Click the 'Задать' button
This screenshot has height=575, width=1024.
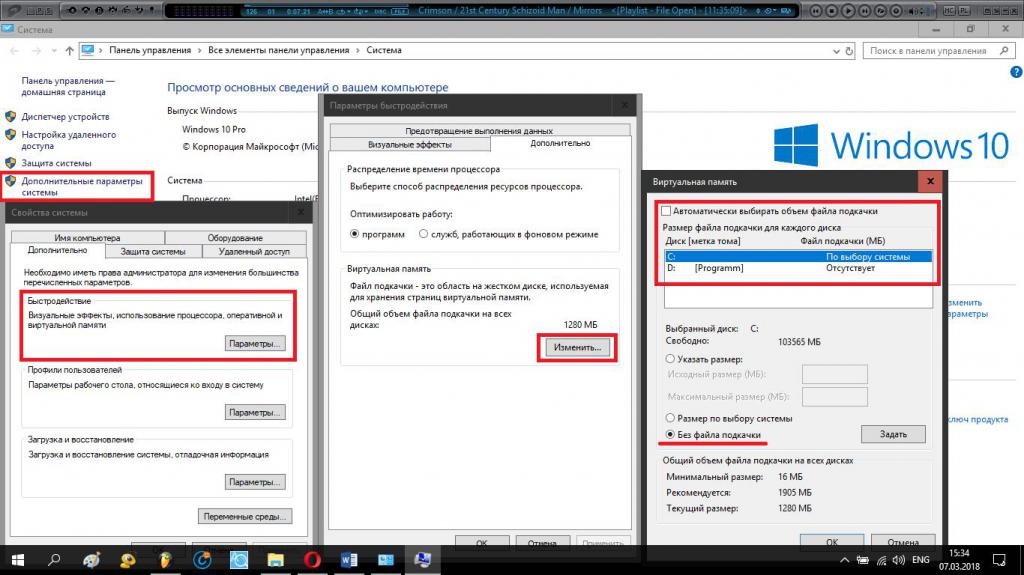(893, 434)
